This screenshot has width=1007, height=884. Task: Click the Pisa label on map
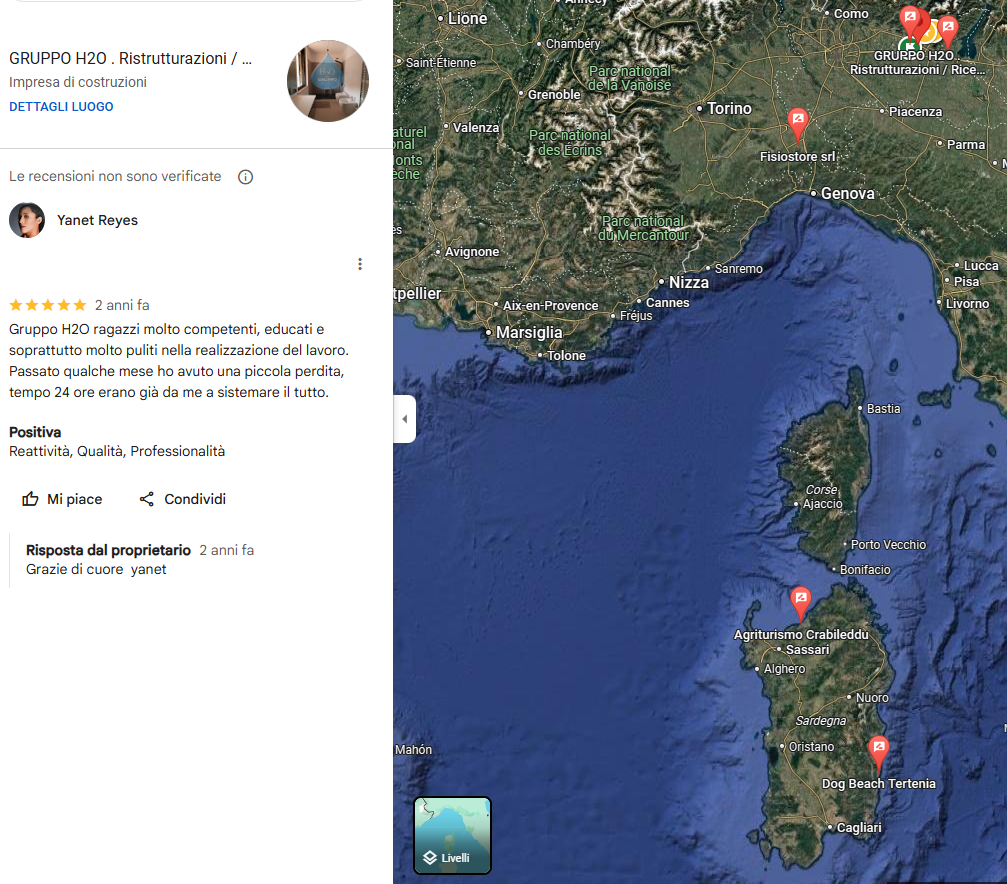966,281
